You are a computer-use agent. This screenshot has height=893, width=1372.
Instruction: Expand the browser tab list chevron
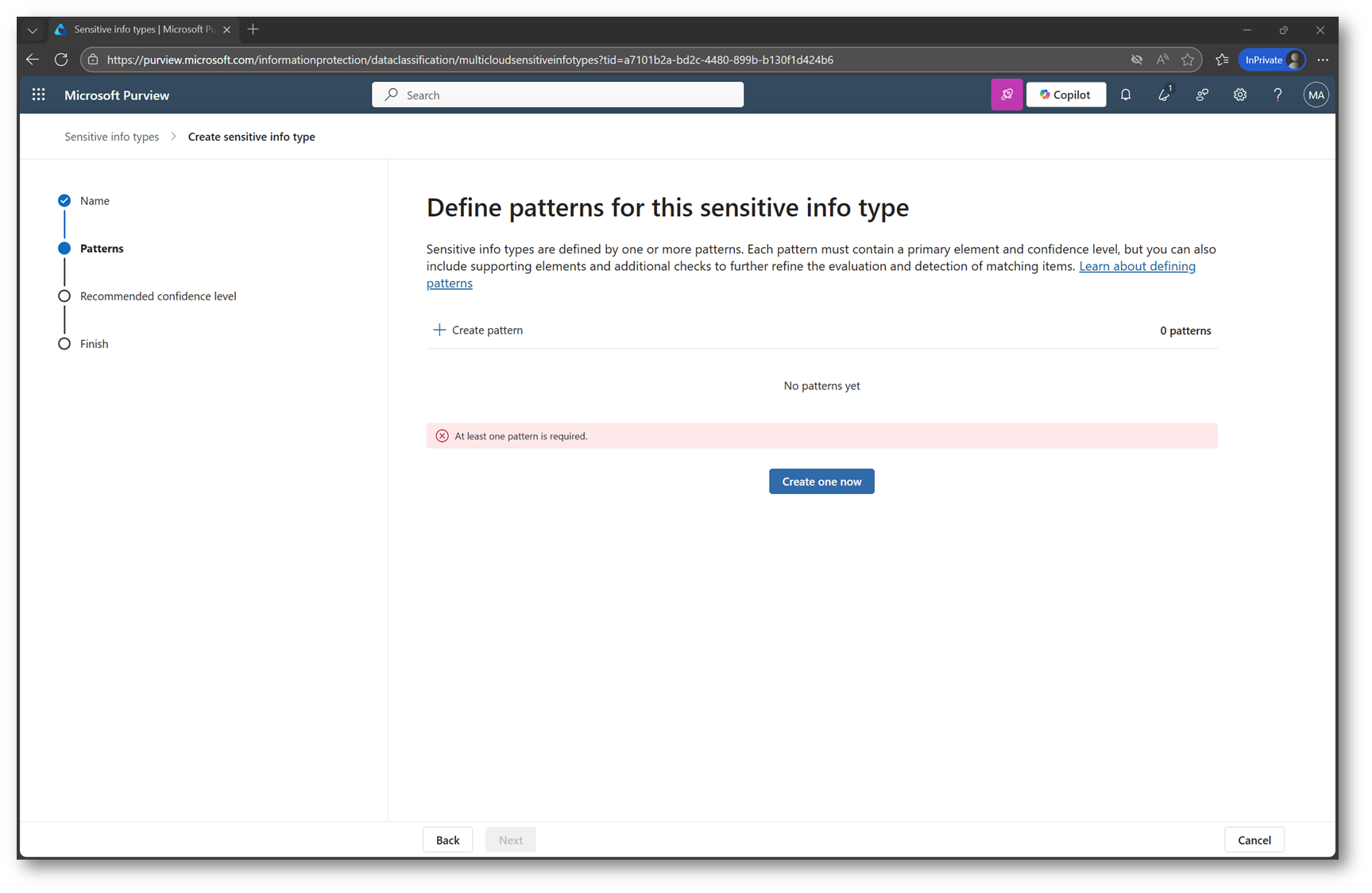point(33,30)
